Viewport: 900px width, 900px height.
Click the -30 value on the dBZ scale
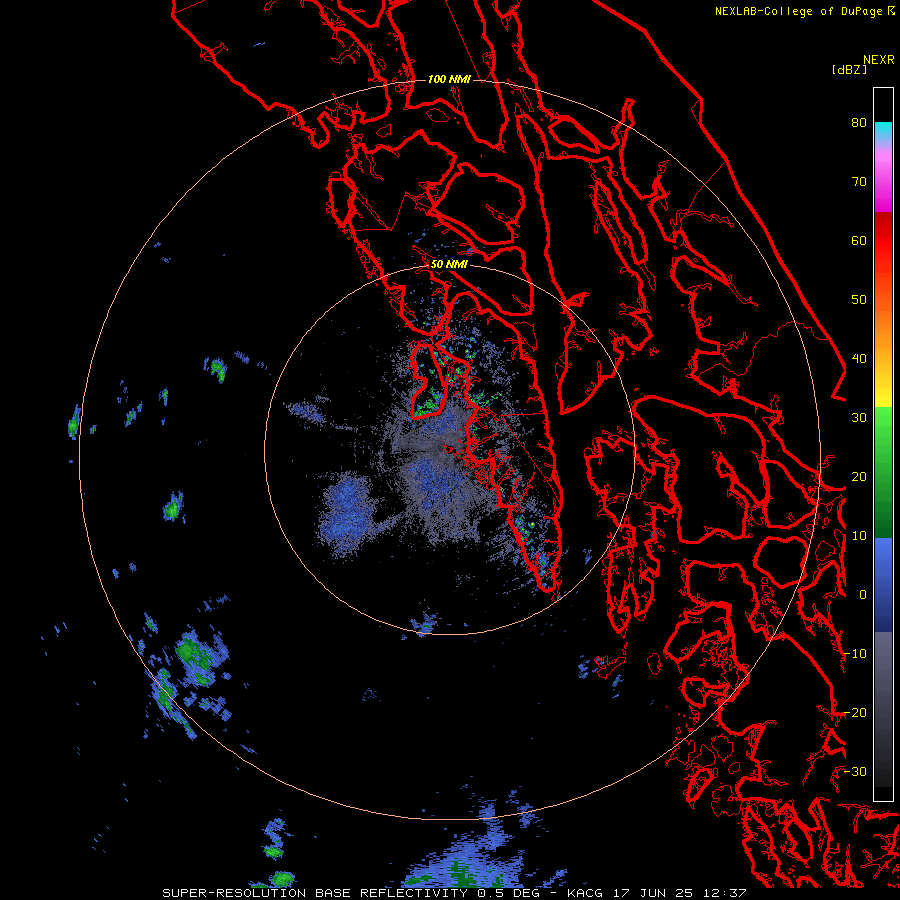[855, 772]
